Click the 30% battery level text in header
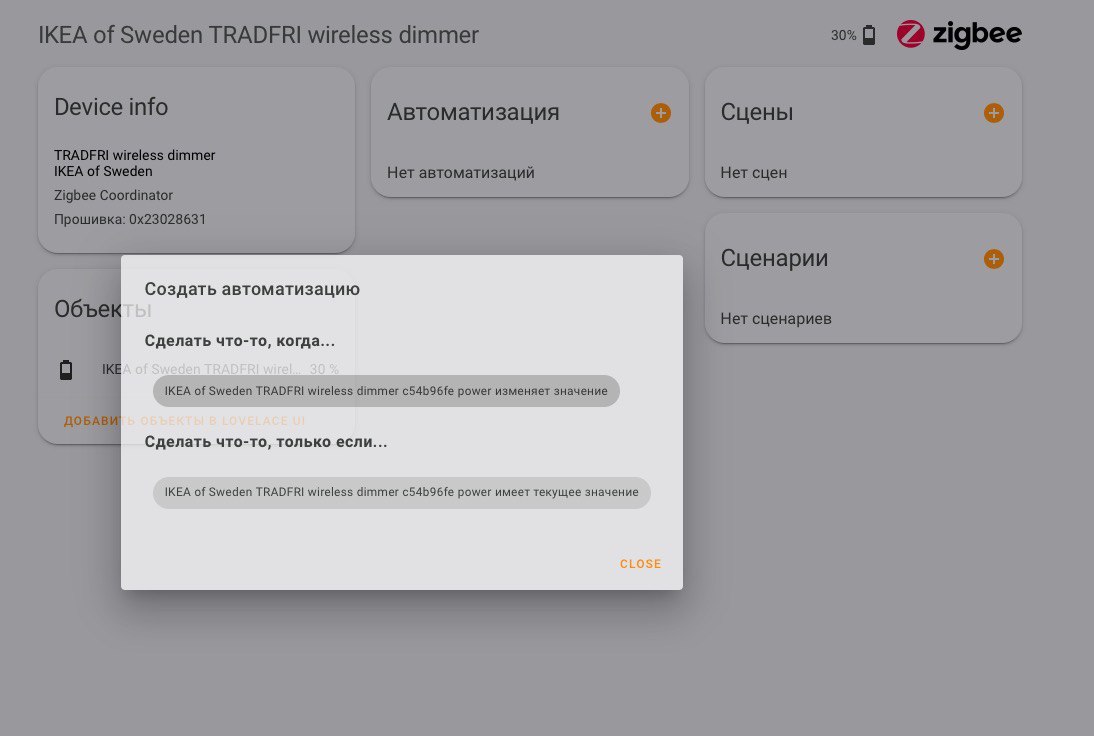Image resolution: width=1094 pixels, height=736 pixels. click(843, 36)
